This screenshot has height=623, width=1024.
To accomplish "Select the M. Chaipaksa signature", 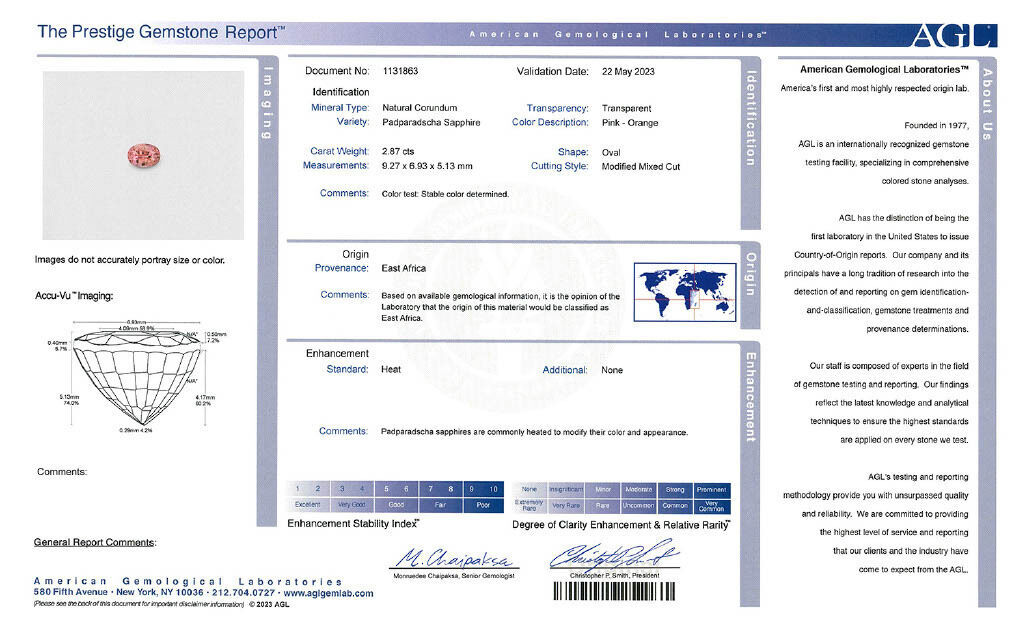I will (x=455, y=558).
